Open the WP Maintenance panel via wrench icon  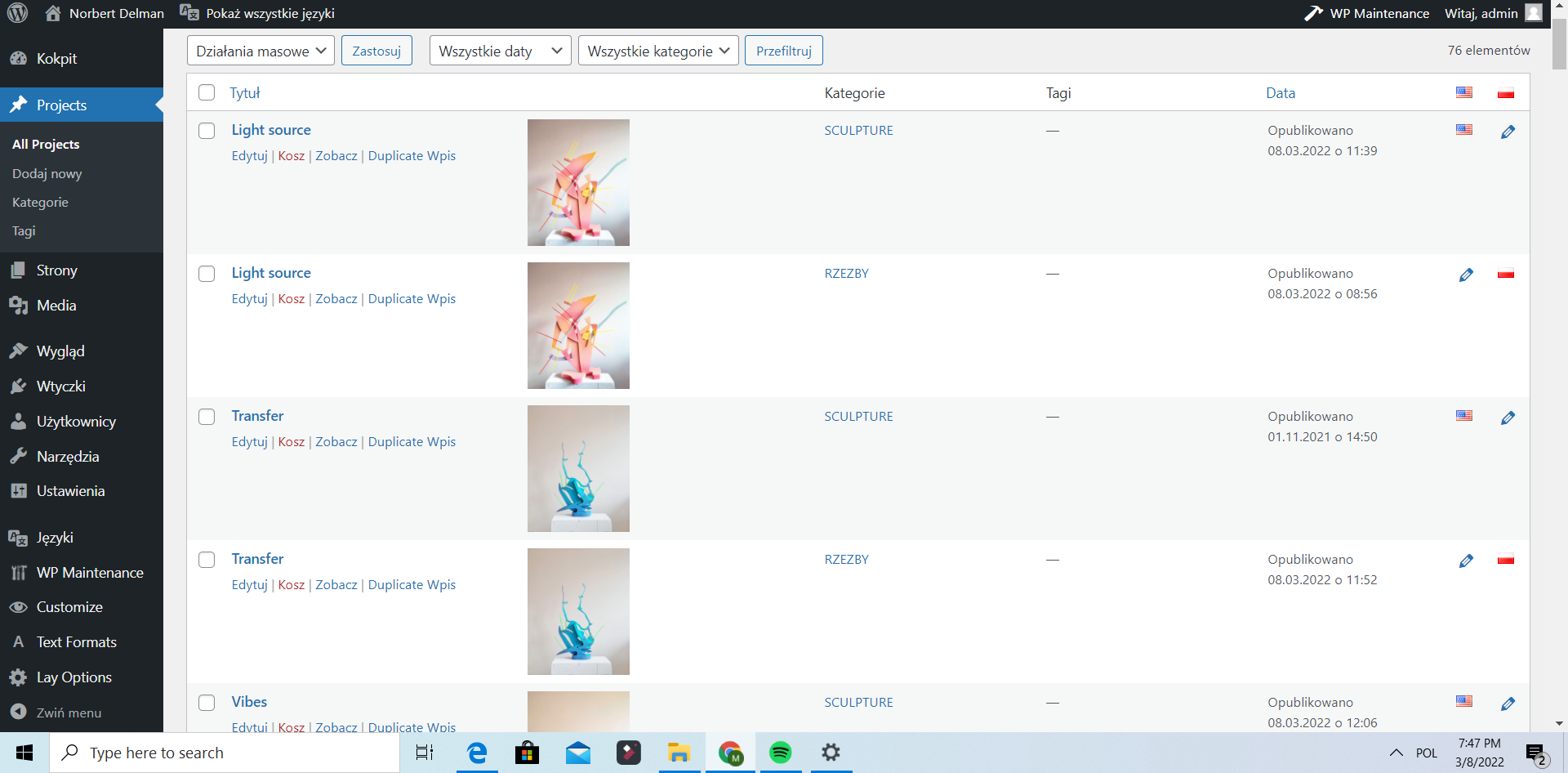click(x=1313, y=13)
